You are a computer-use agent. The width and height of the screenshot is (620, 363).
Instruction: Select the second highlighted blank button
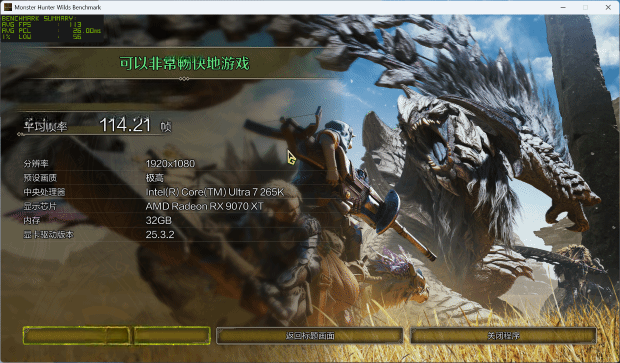click(x=172, y=336)
